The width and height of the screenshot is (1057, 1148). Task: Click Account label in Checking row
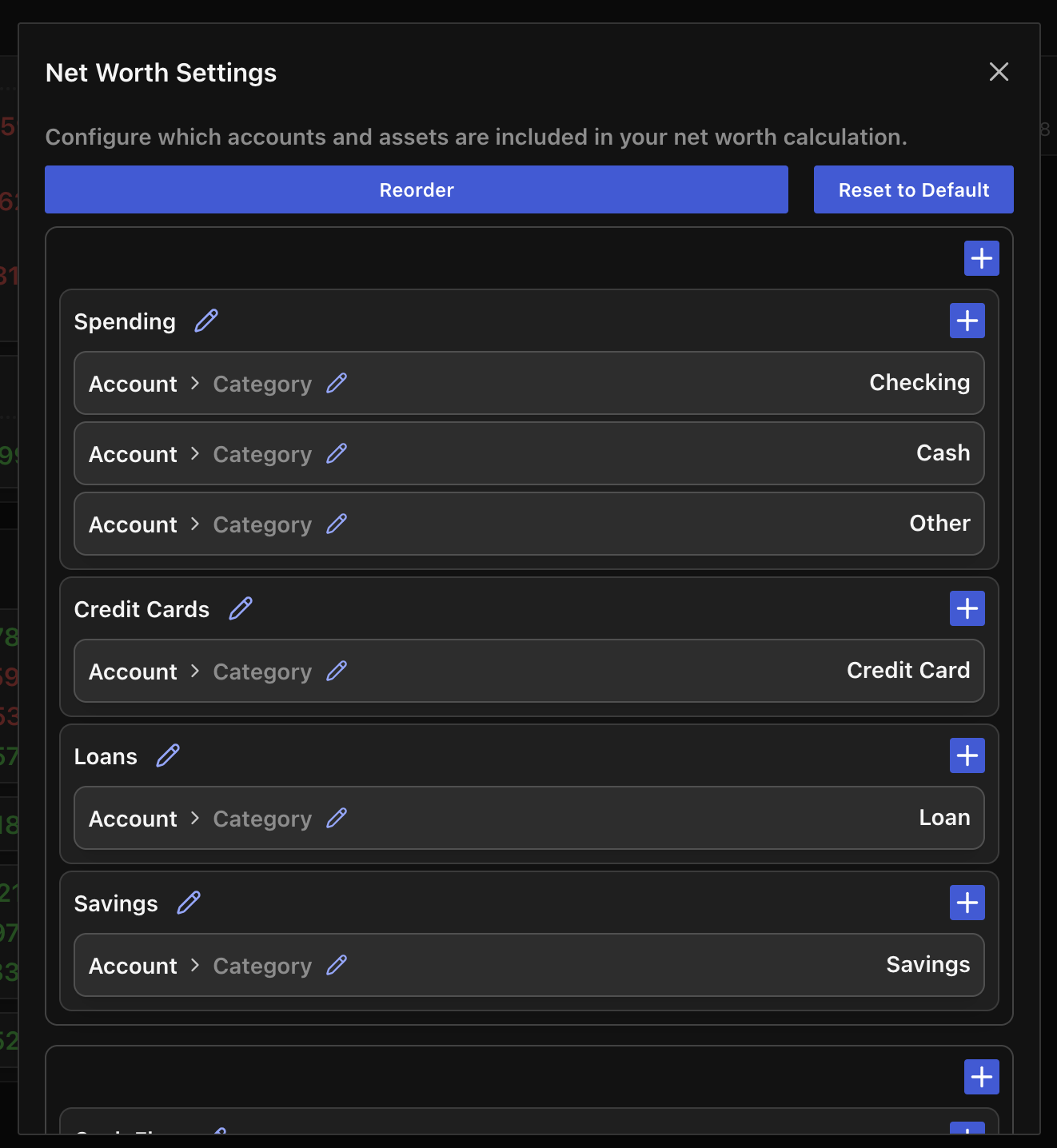pos(133,384)
